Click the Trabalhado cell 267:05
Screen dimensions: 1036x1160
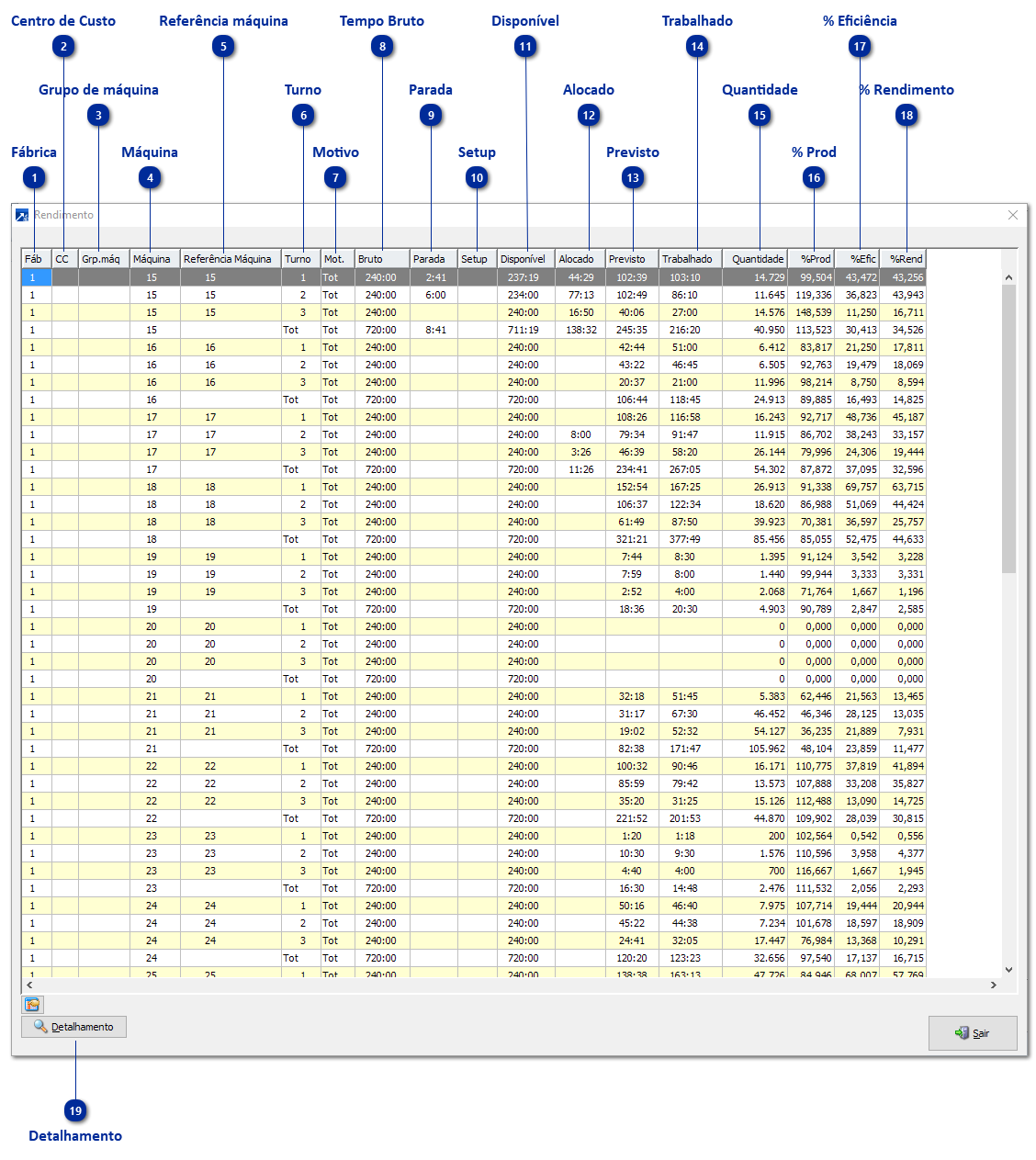(691, 469)
